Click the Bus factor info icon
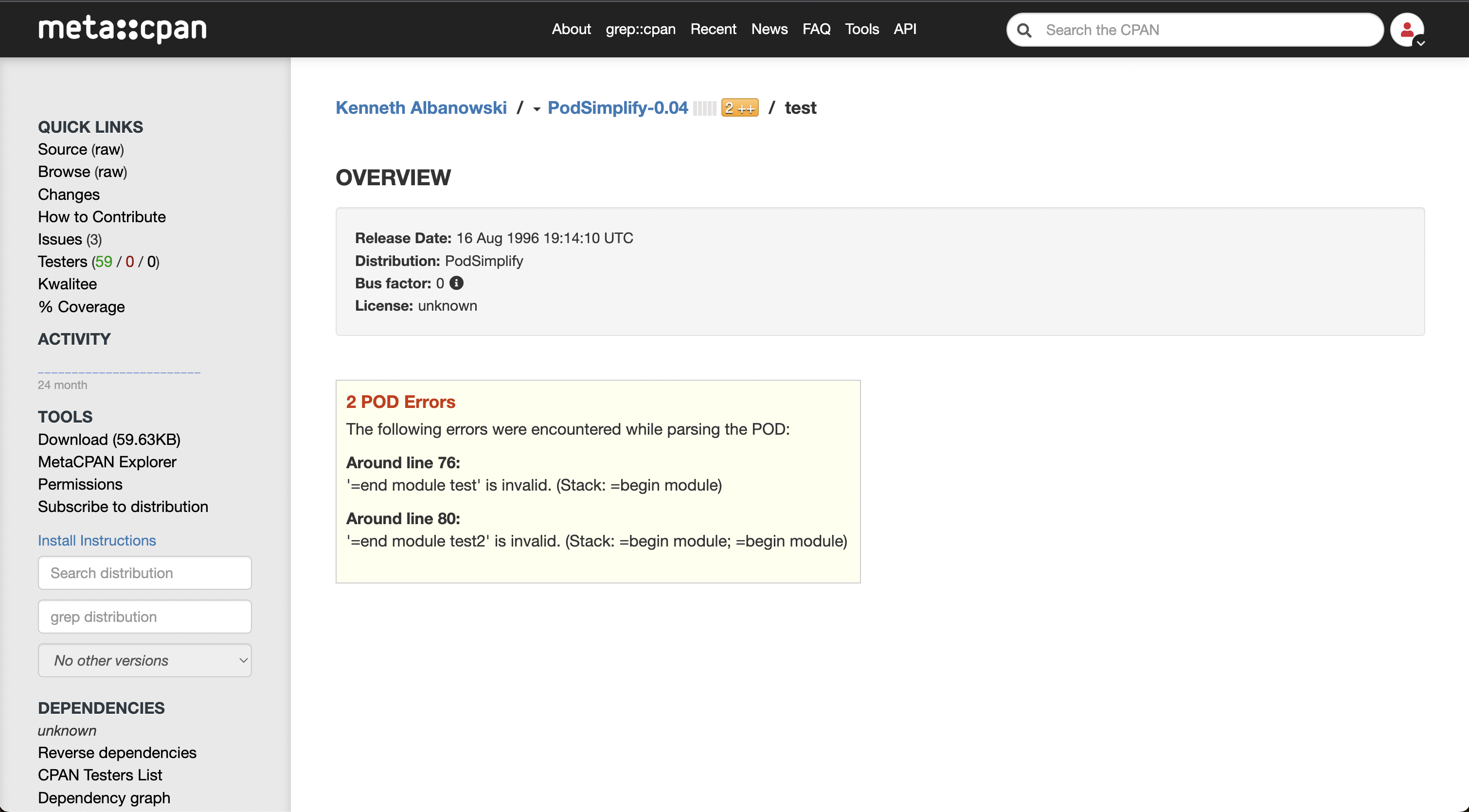This screenshot has height=812, width=1469. pos(456,283)
